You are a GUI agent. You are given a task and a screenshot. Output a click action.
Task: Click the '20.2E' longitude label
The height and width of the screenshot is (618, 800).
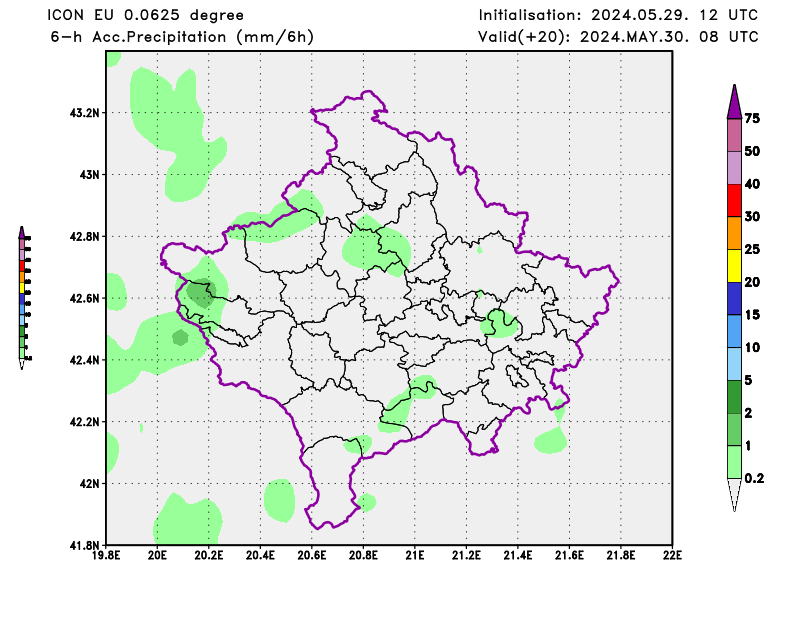pyautogui.click(x=209, y=555)
